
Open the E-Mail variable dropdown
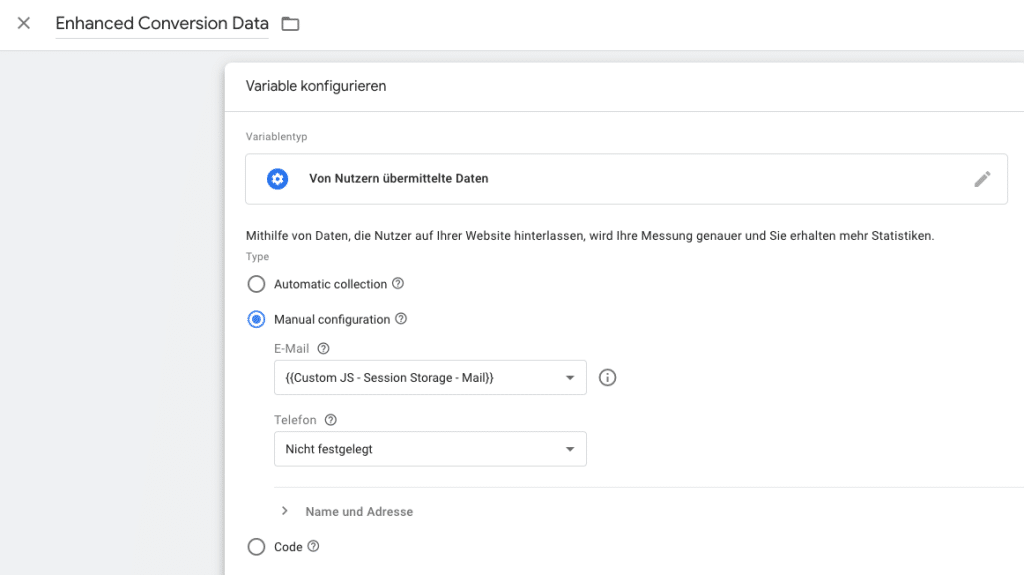(x=430, y=378)
